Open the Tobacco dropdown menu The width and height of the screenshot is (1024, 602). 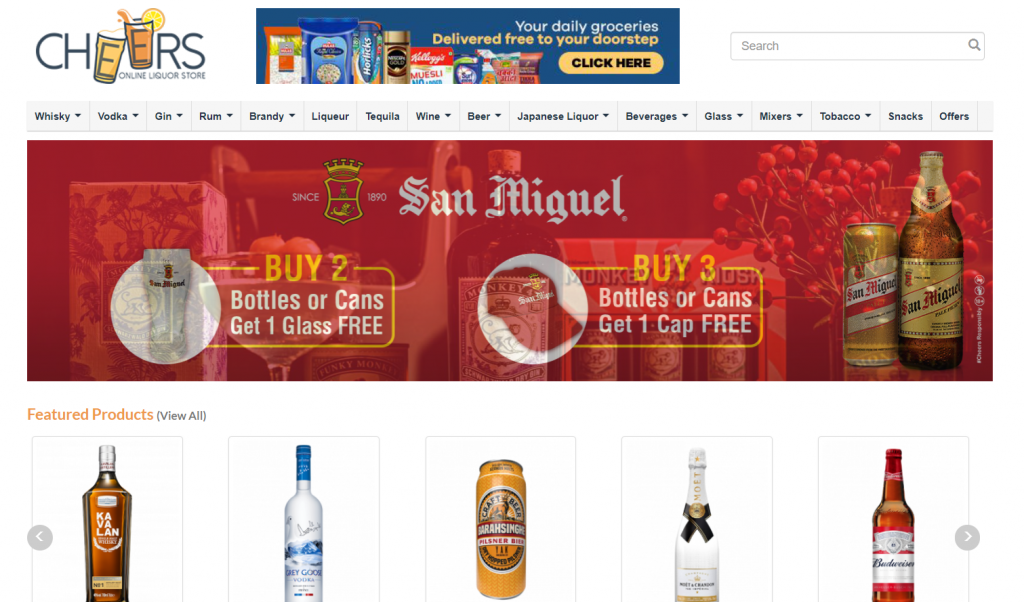[x=845, y=116]
